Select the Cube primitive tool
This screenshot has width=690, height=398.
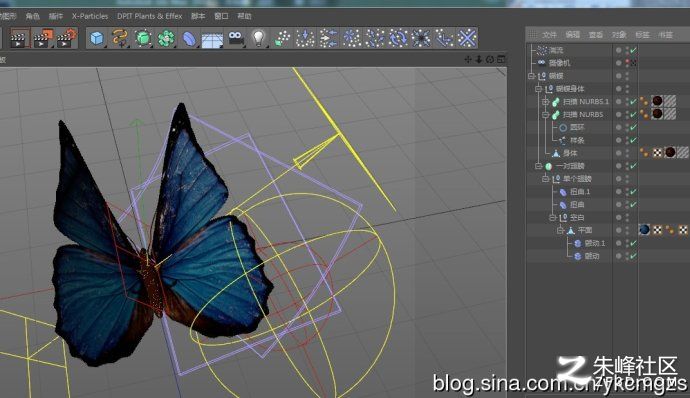97,38
